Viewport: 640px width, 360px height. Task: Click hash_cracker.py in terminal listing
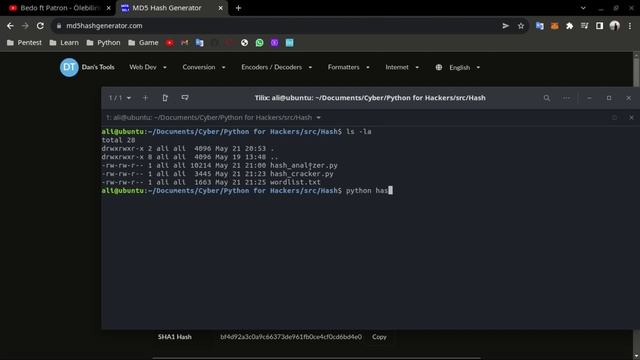[x=302, y=174]
